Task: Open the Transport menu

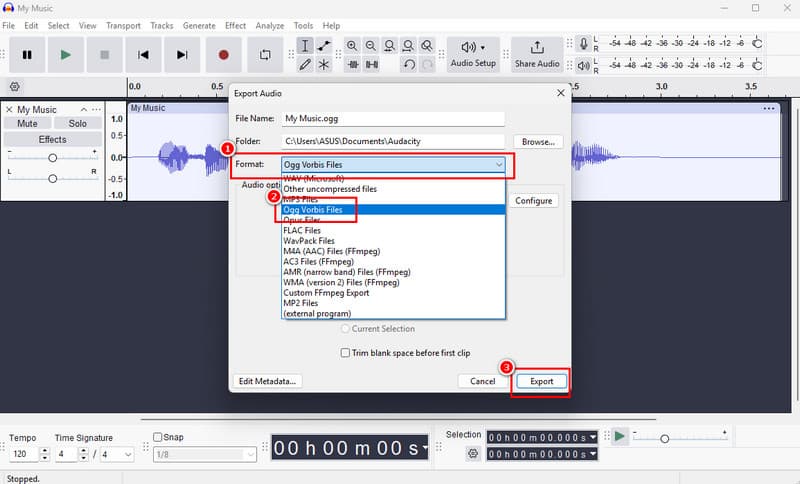Action: pyautogui.click(x=123, y=26)
